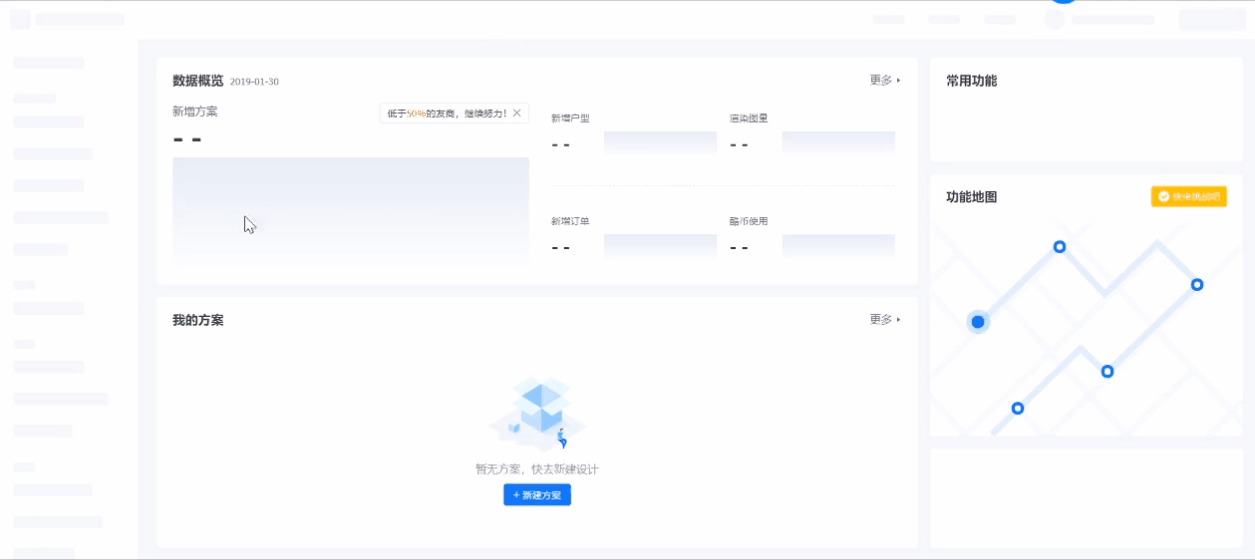Click the empty box illustration in 我的方案
1255x560 pixels.
point(538,413)
